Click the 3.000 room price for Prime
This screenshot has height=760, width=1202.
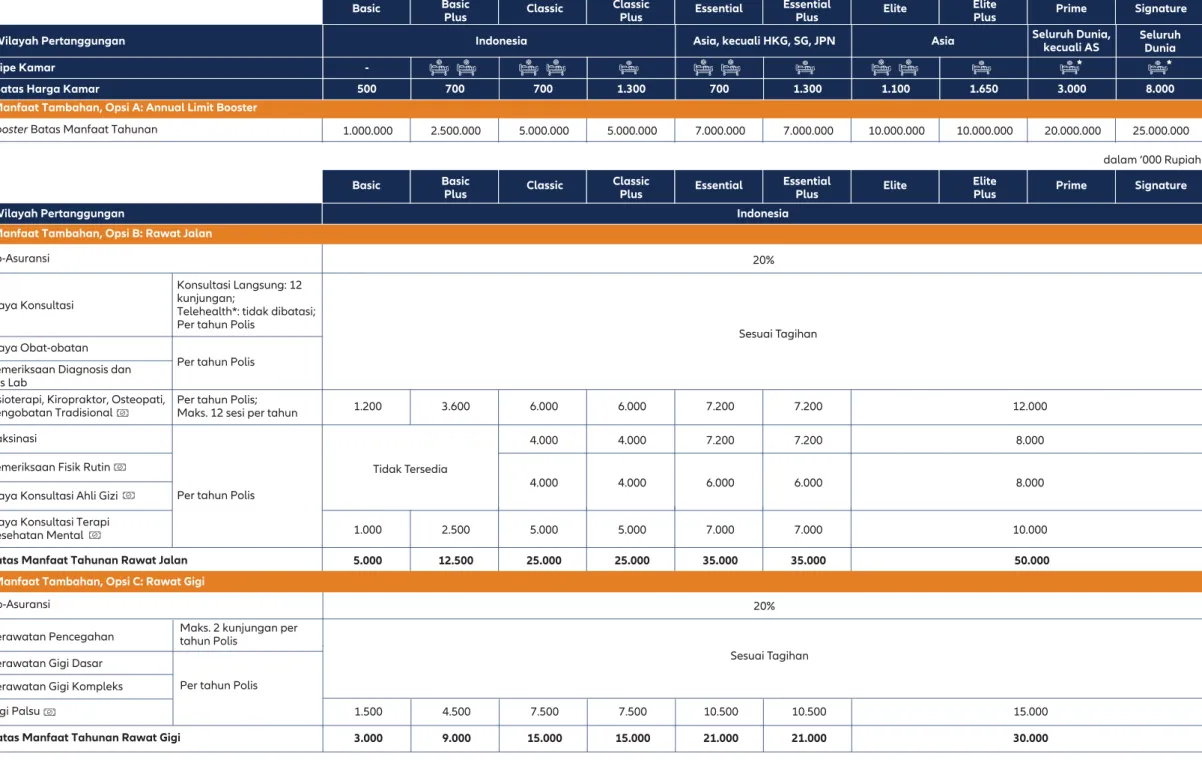(x=1071, y=89)
